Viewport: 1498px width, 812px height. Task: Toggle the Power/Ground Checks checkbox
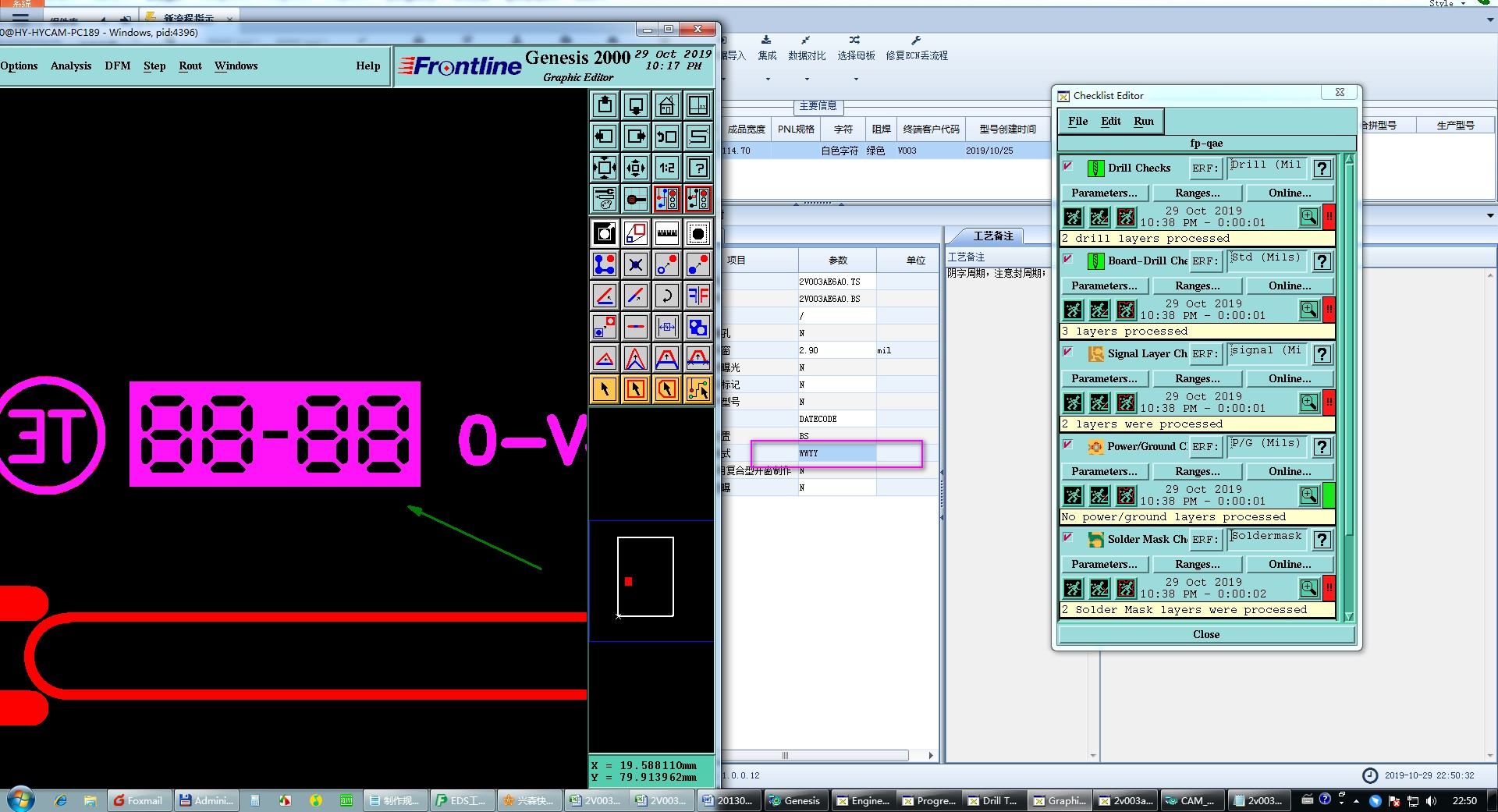click(1068, 445)
